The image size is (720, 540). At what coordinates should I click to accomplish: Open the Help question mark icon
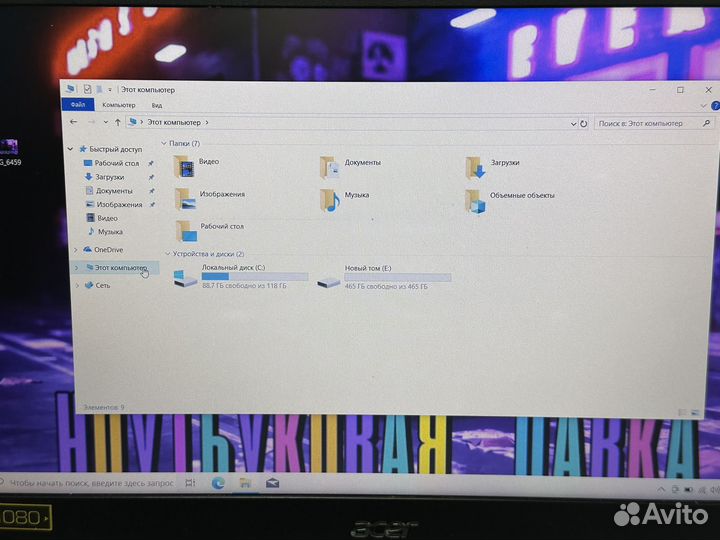(715, 106)
